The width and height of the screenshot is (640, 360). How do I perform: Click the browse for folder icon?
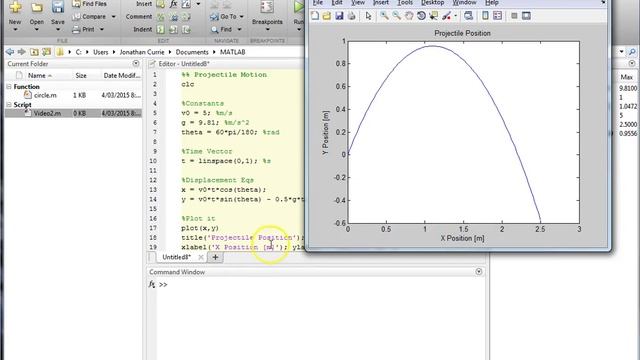click(47, 52)
